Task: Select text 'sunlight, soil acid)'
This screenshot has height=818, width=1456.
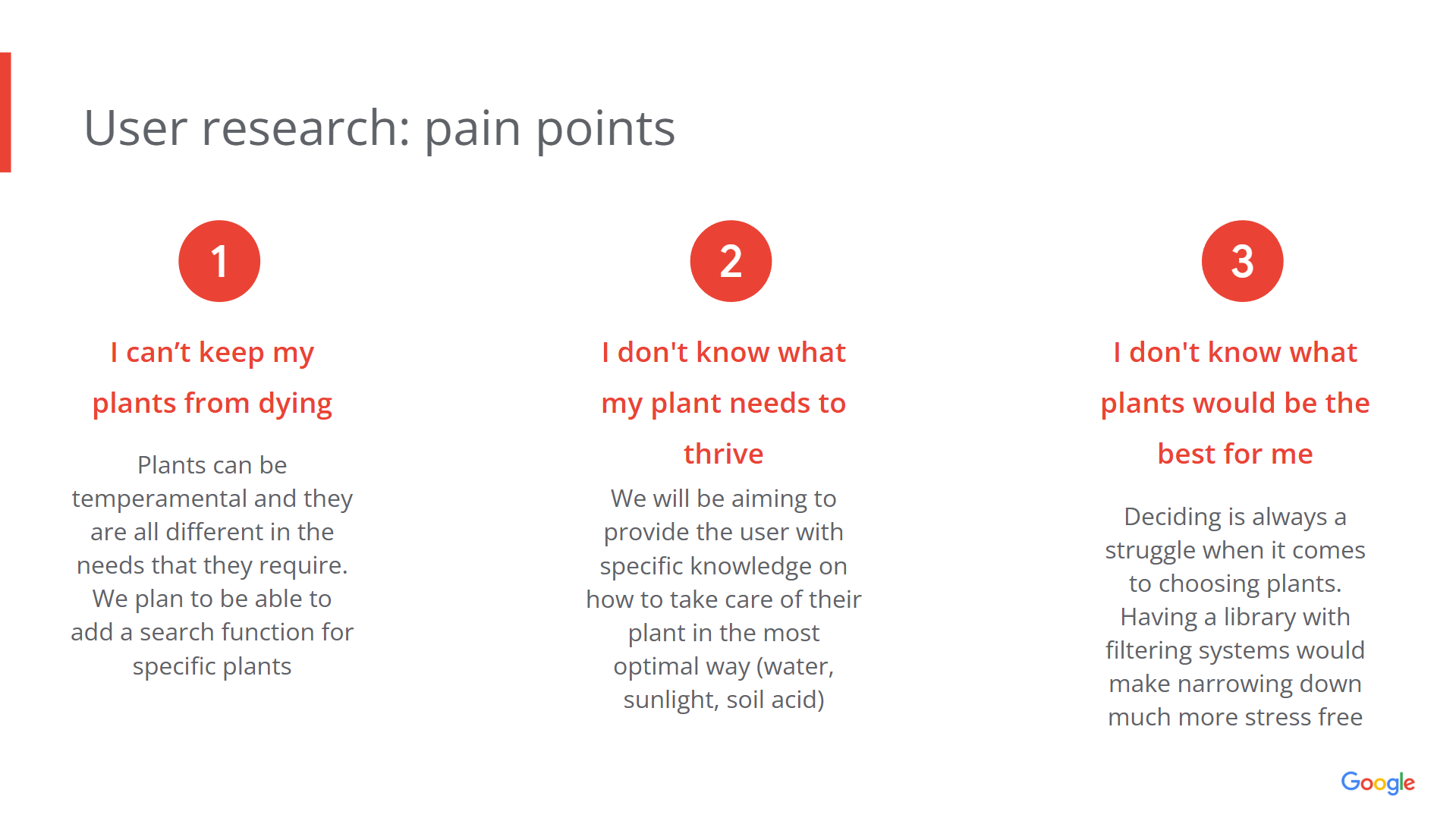Action: click(x=723, y=700)
